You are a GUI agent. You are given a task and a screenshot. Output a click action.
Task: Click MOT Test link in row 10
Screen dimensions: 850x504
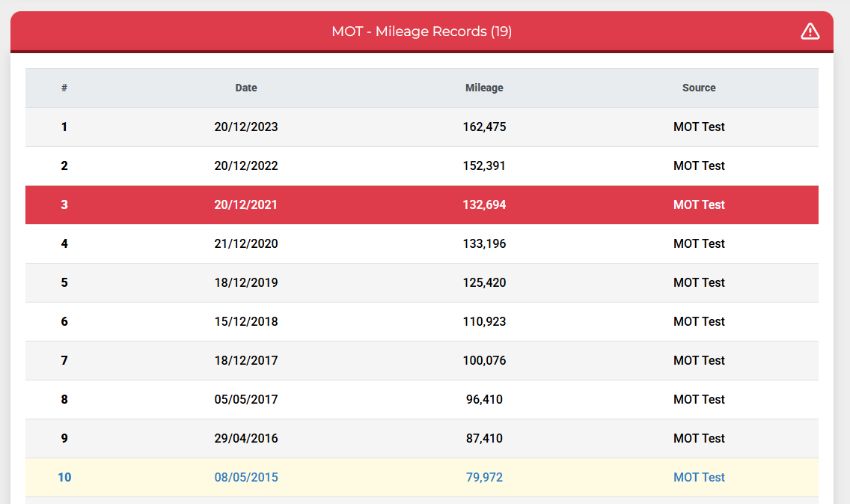pyautogui.click(x=699, y=477)
